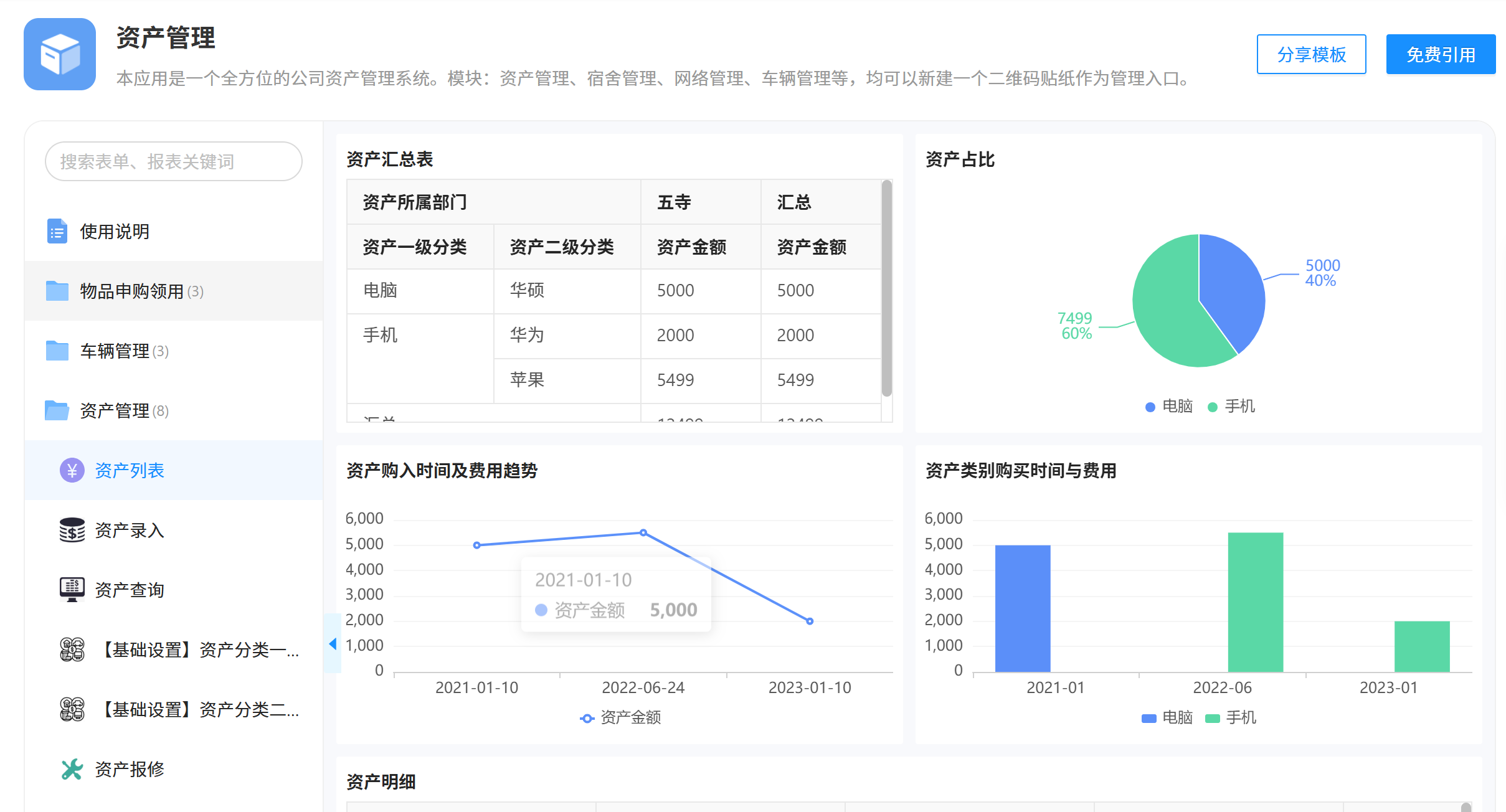Open the 使用说明 document icon
1506x812 pixels.
pyautogui.click(x=57, y=231)
